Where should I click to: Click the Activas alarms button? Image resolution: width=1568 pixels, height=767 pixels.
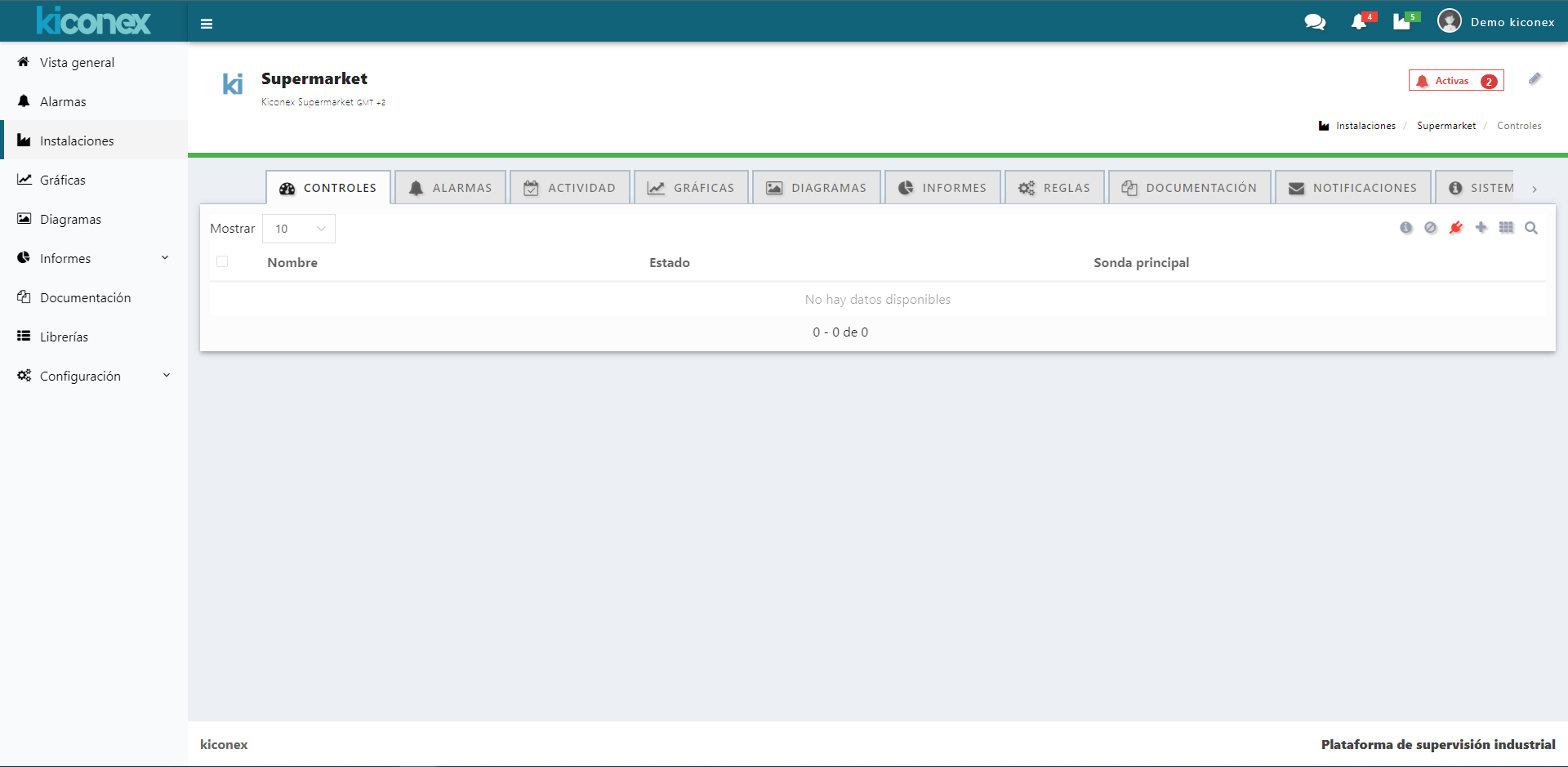(x=1455, y=81)
